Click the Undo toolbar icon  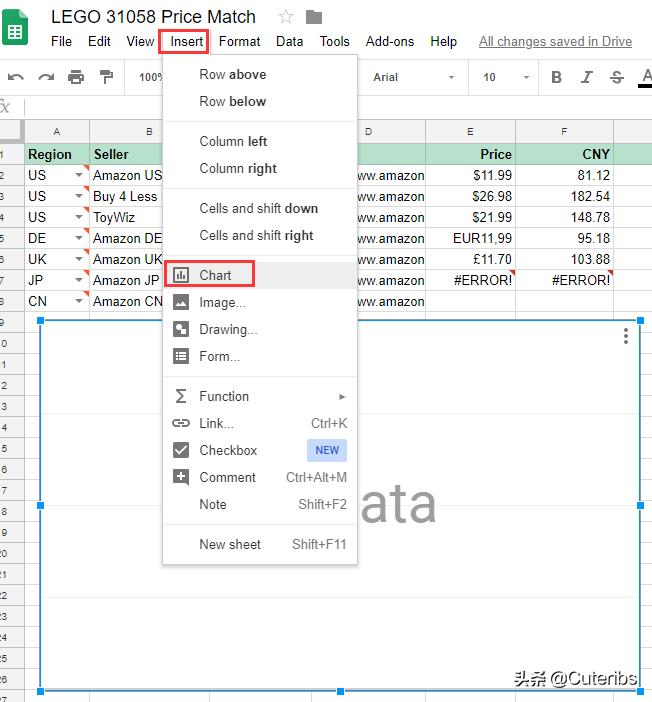tap(16, 77)
